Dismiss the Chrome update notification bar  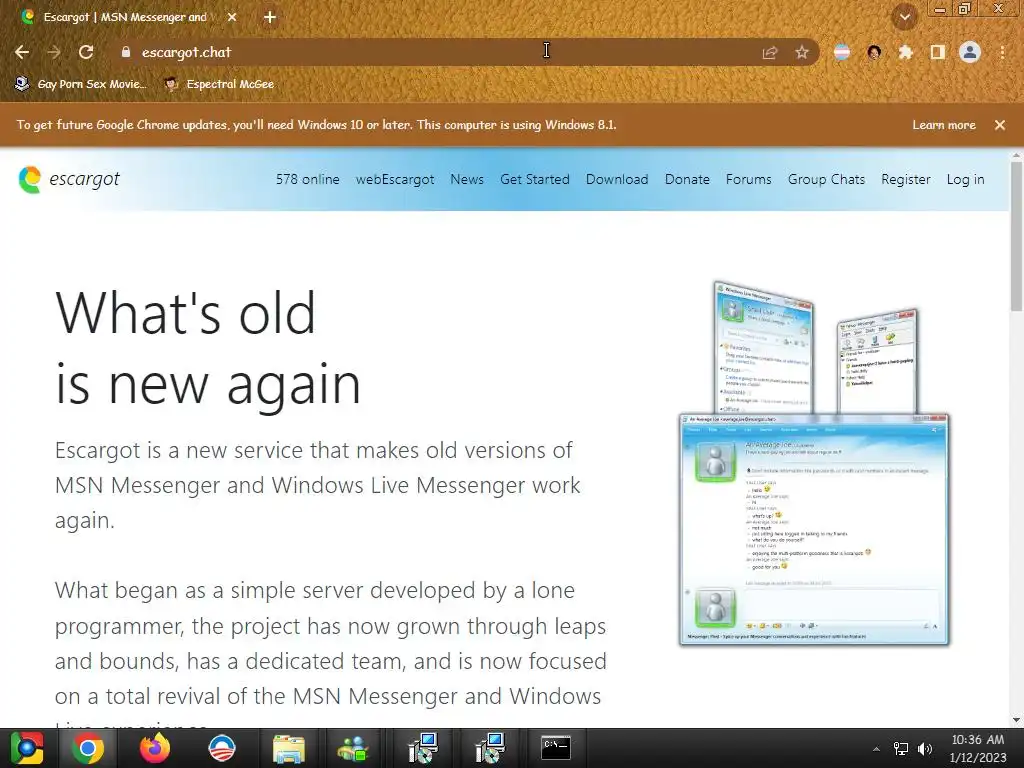pyautogui.click(x=1000, y=125)
